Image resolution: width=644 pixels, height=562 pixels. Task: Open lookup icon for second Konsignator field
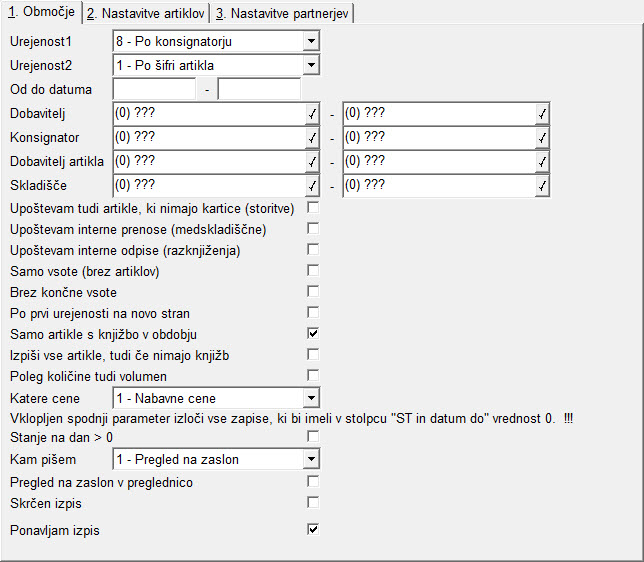(x=542, y=138)
